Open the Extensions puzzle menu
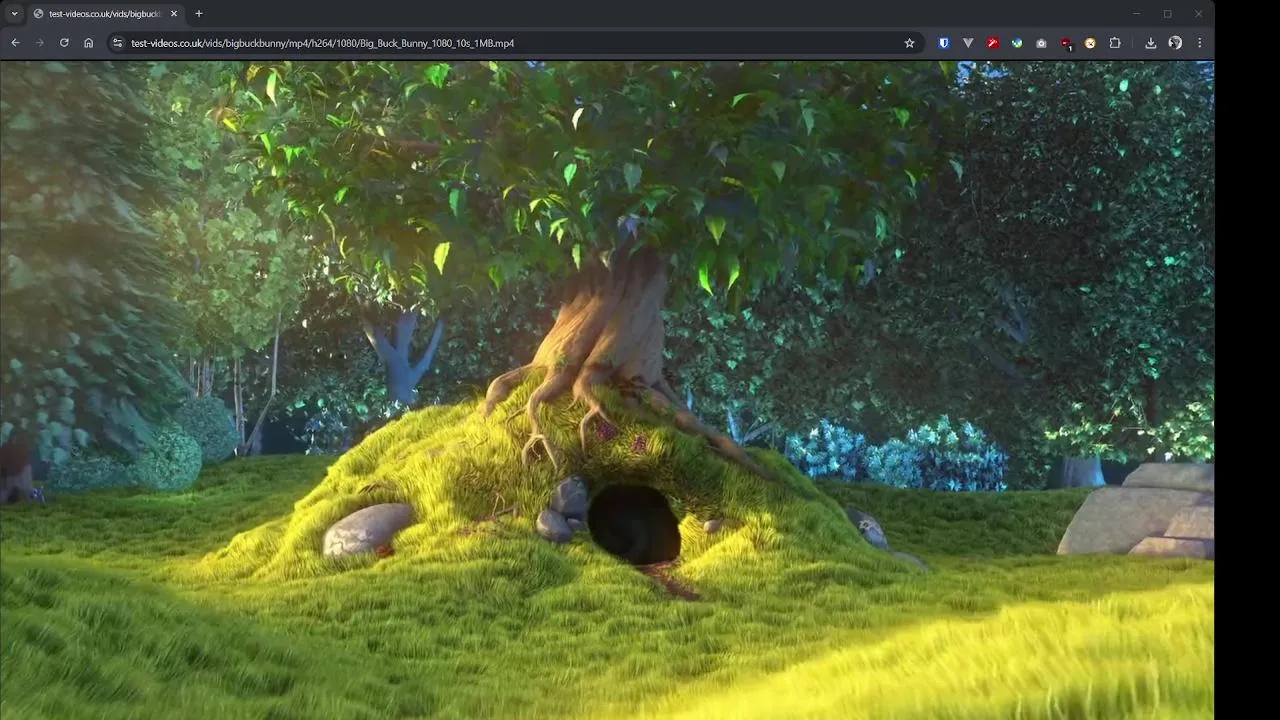 pyautogui.click(x=1115, y=43)
